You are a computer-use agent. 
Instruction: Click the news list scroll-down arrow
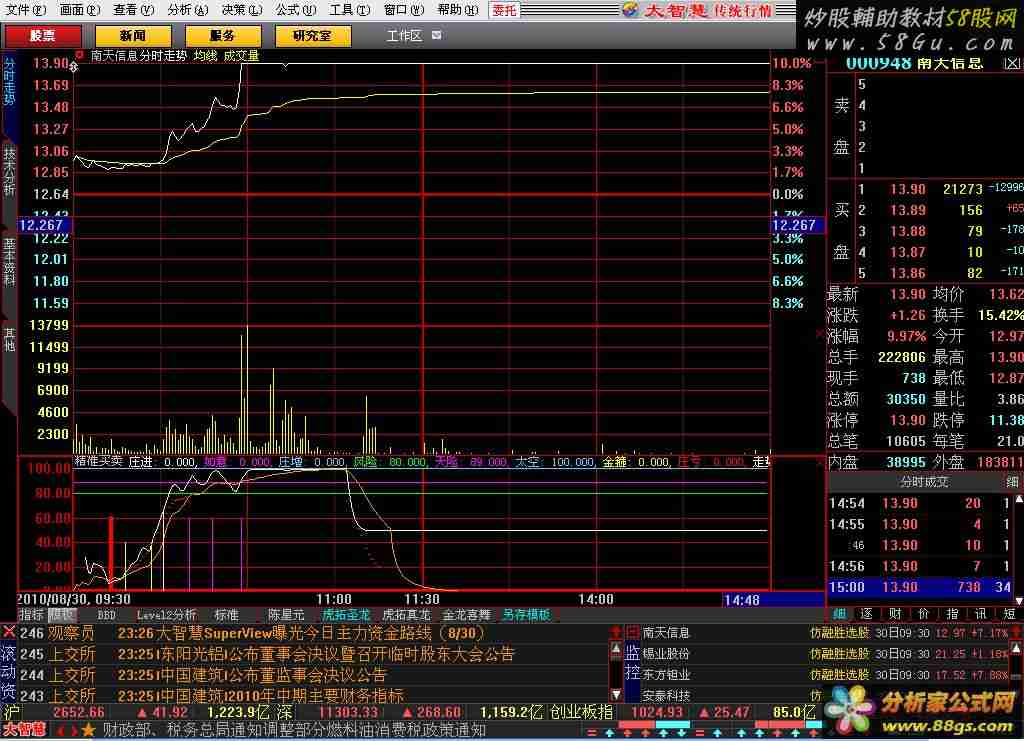pyautogui.click(x=615, y=695)
